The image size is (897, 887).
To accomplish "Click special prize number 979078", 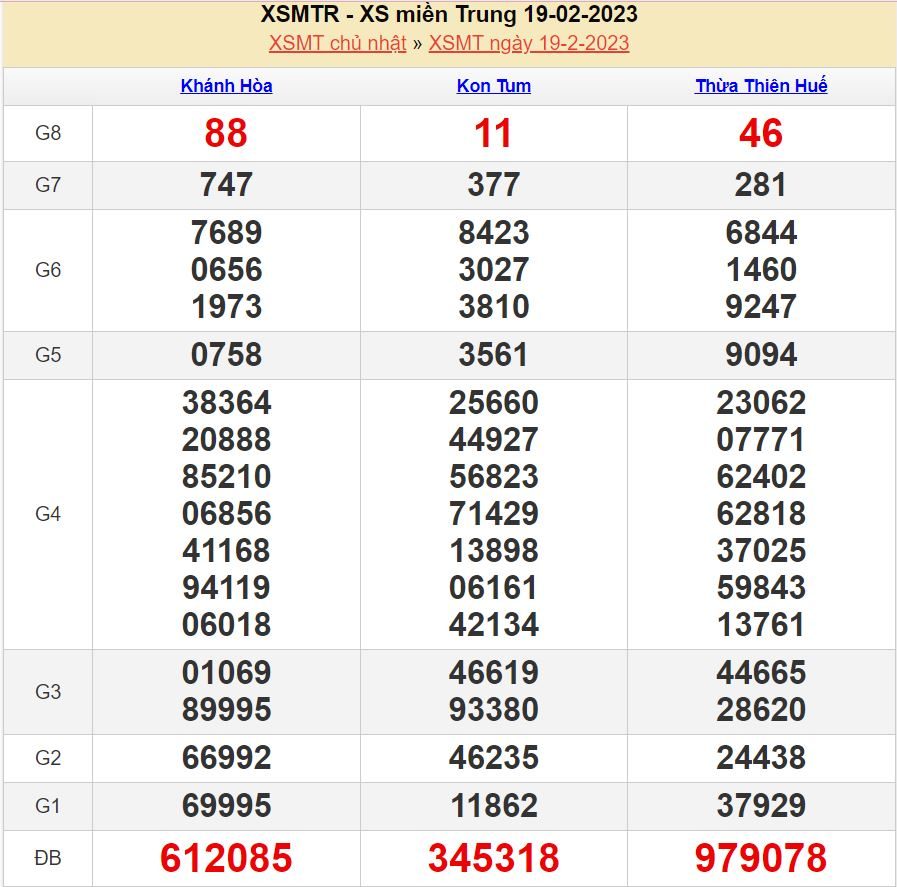I will click(x=761, y=858).
